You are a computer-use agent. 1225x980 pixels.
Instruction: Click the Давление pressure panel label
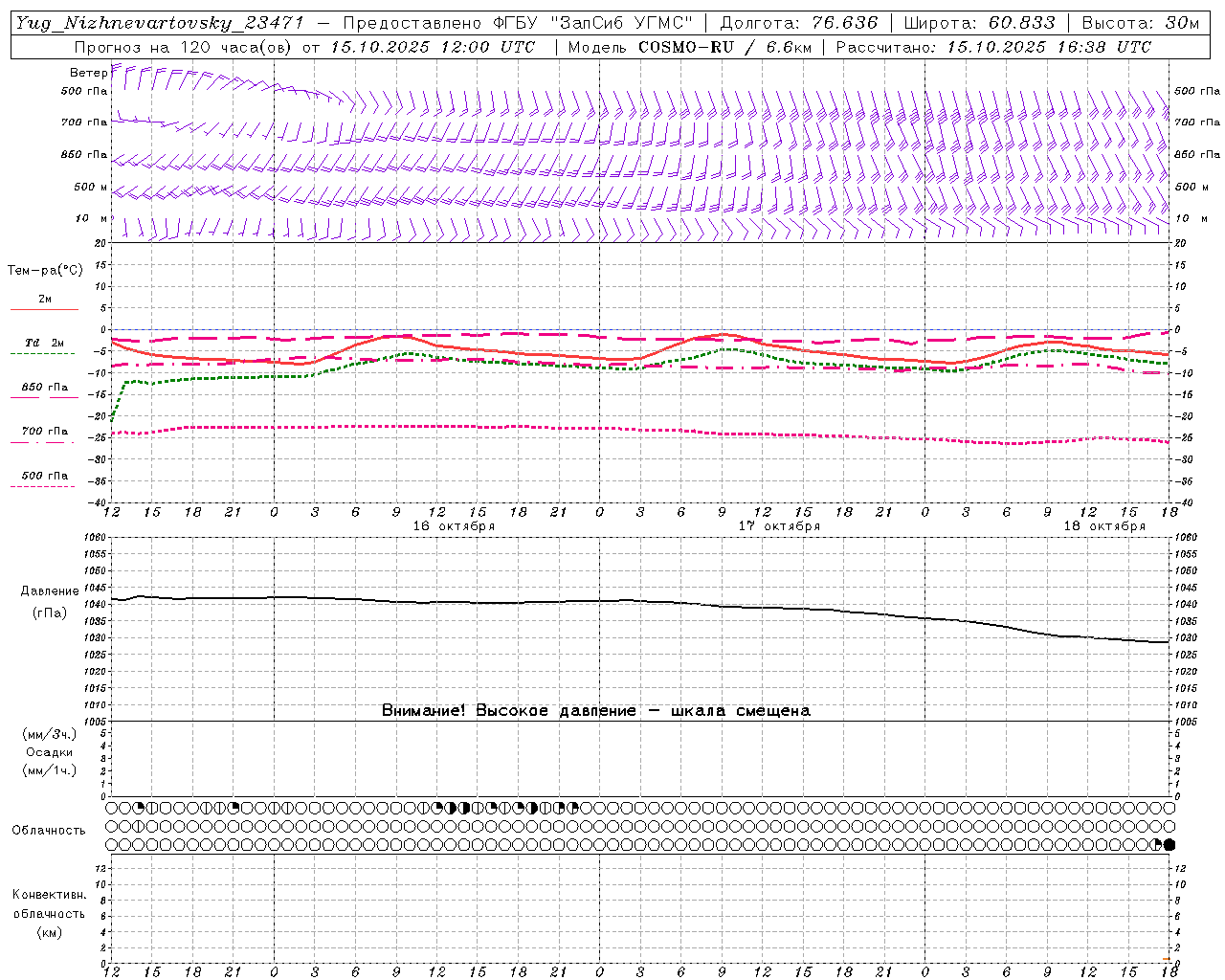[x=48, y=591]
